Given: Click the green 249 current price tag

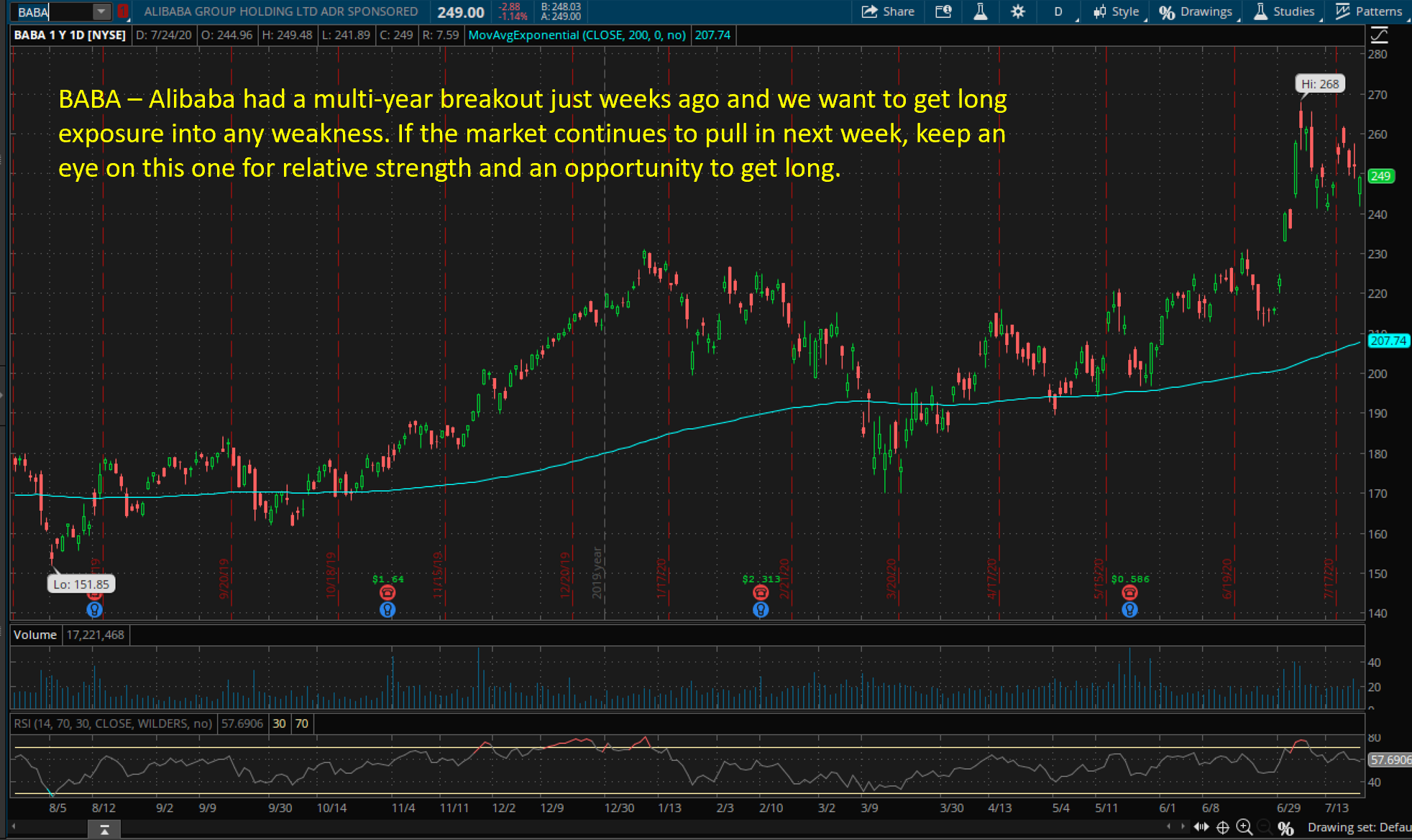Looking at the screenshot, I should coord(1381,176).
